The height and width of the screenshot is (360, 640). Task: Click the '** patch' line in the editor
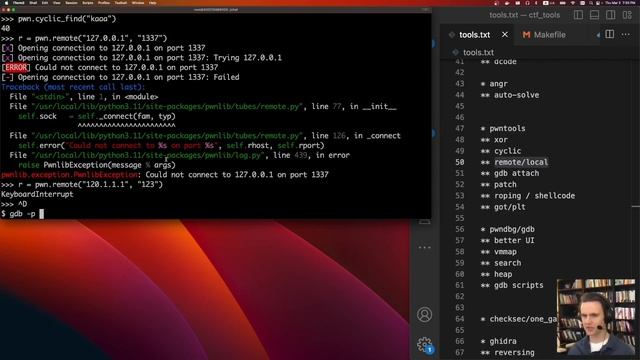(x=498, y=184)
